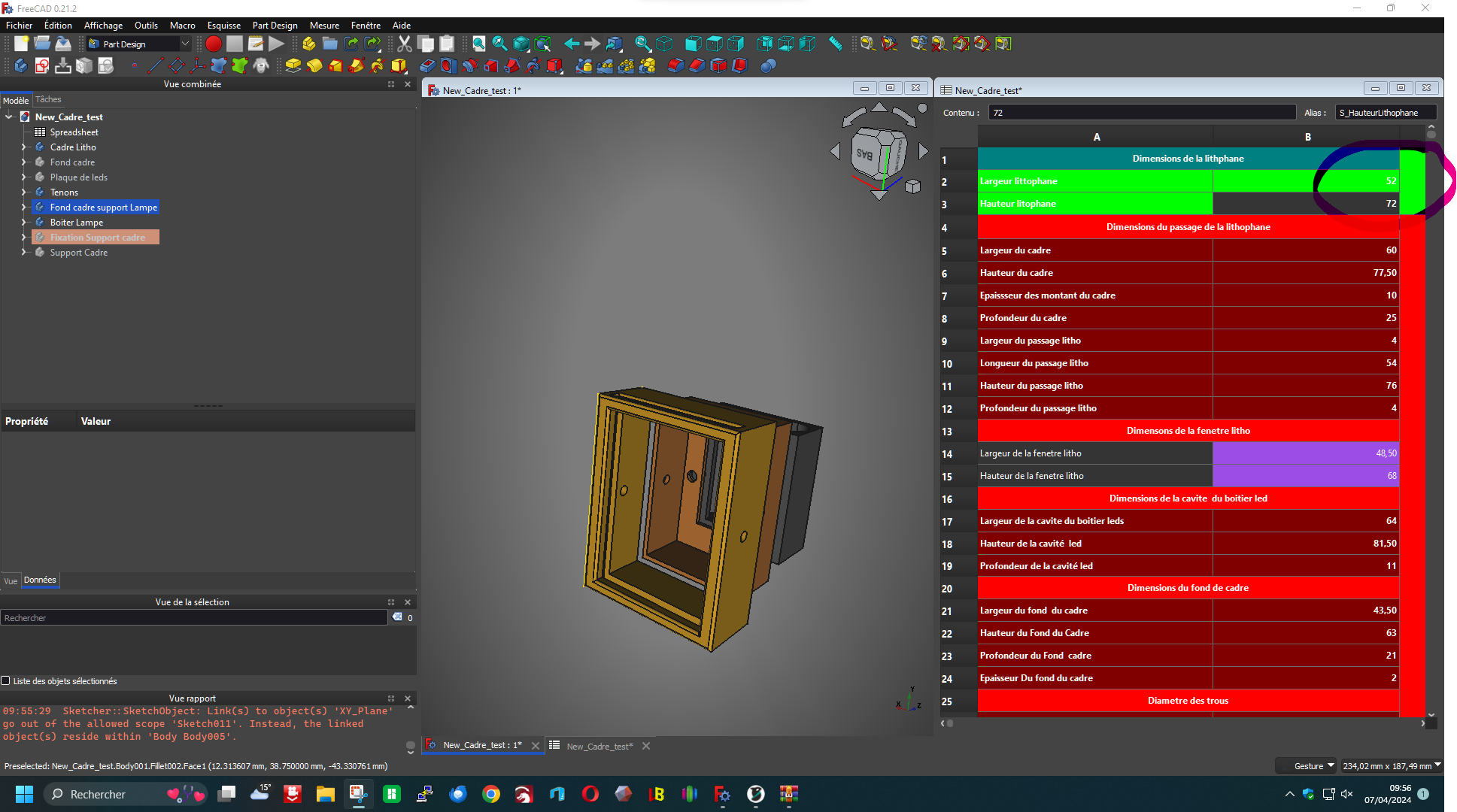This screenshot has height=812, width=1457.
Task: Open the Esquisse menu
Action: [x=223, y=25]
